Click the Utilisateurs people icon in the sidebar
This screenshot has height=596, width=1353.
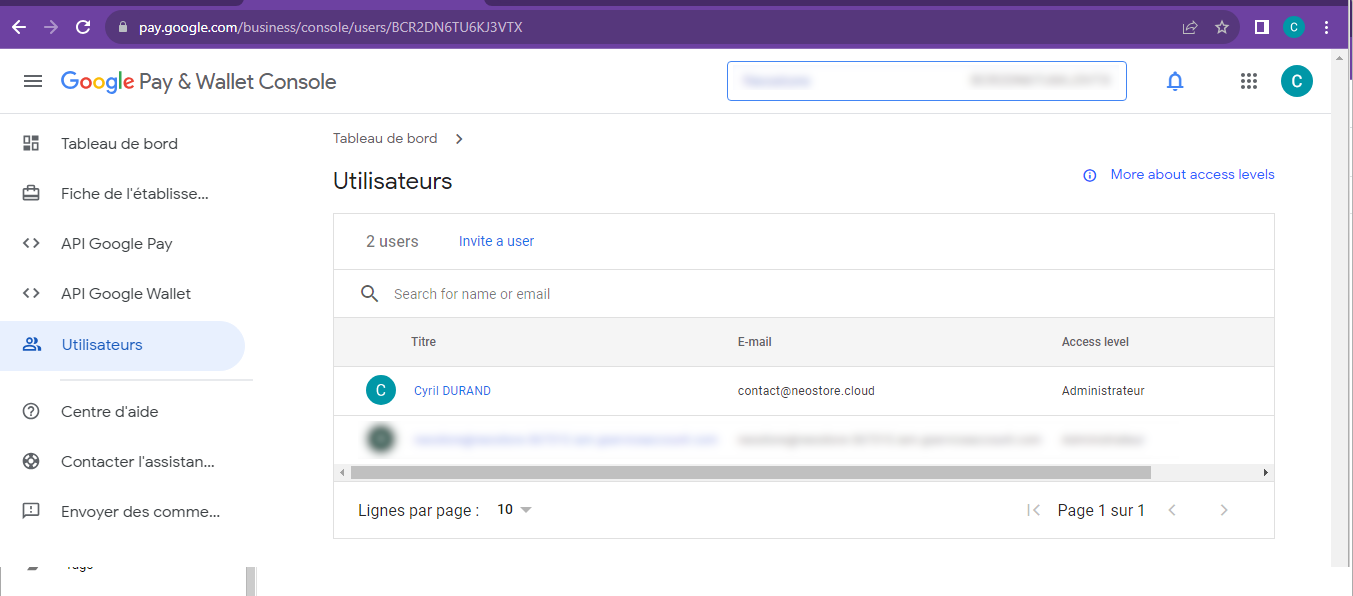coord(30,344)
